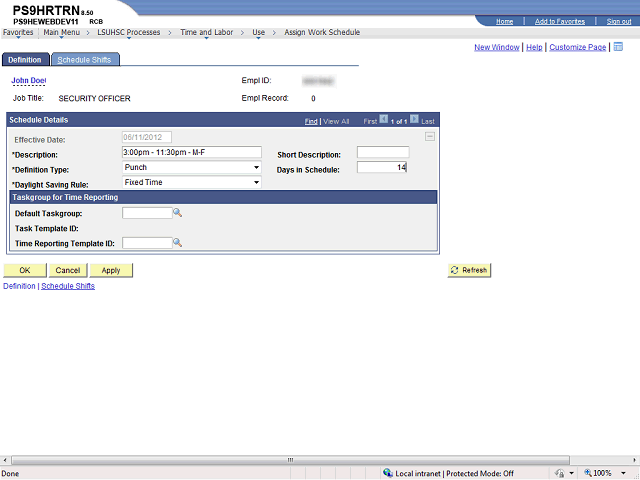Switch to the Schedule Shifts tab
Screen dimensions: 640x480
84,60
